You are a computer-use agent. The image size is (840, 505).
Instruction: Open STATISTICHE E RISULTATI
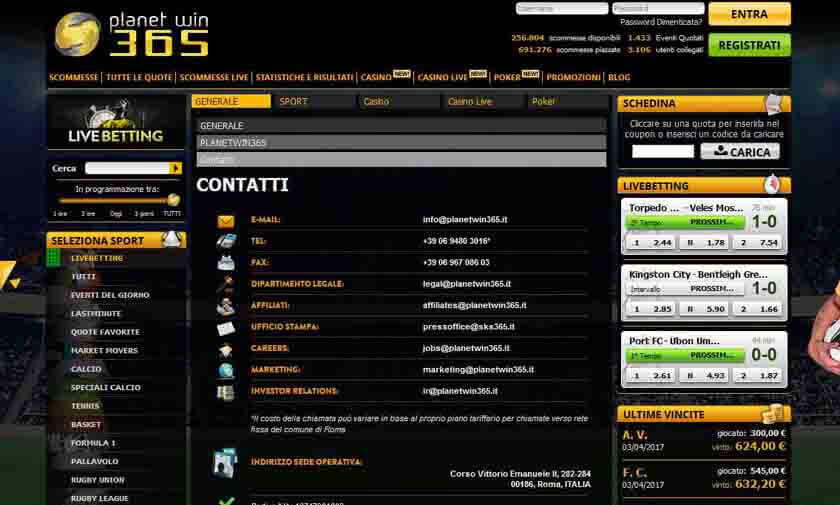(x=304, y=77)
